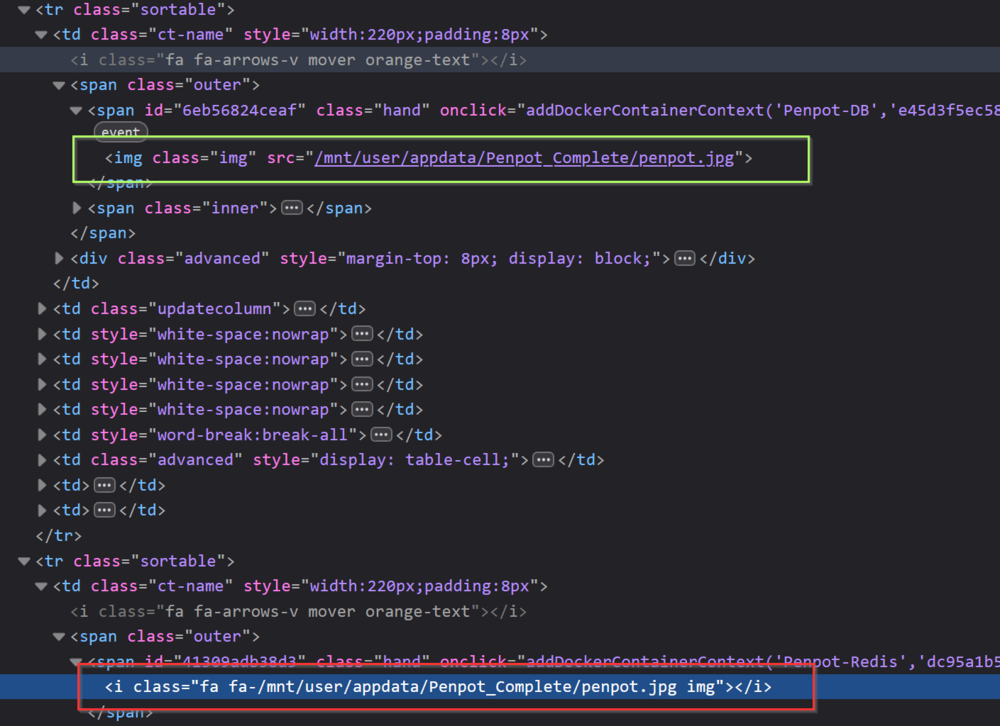Click the ellipsis badge in td advanced table-cell
The height and width of the screenshot is (726, 1000).
[x=543, y=460]
